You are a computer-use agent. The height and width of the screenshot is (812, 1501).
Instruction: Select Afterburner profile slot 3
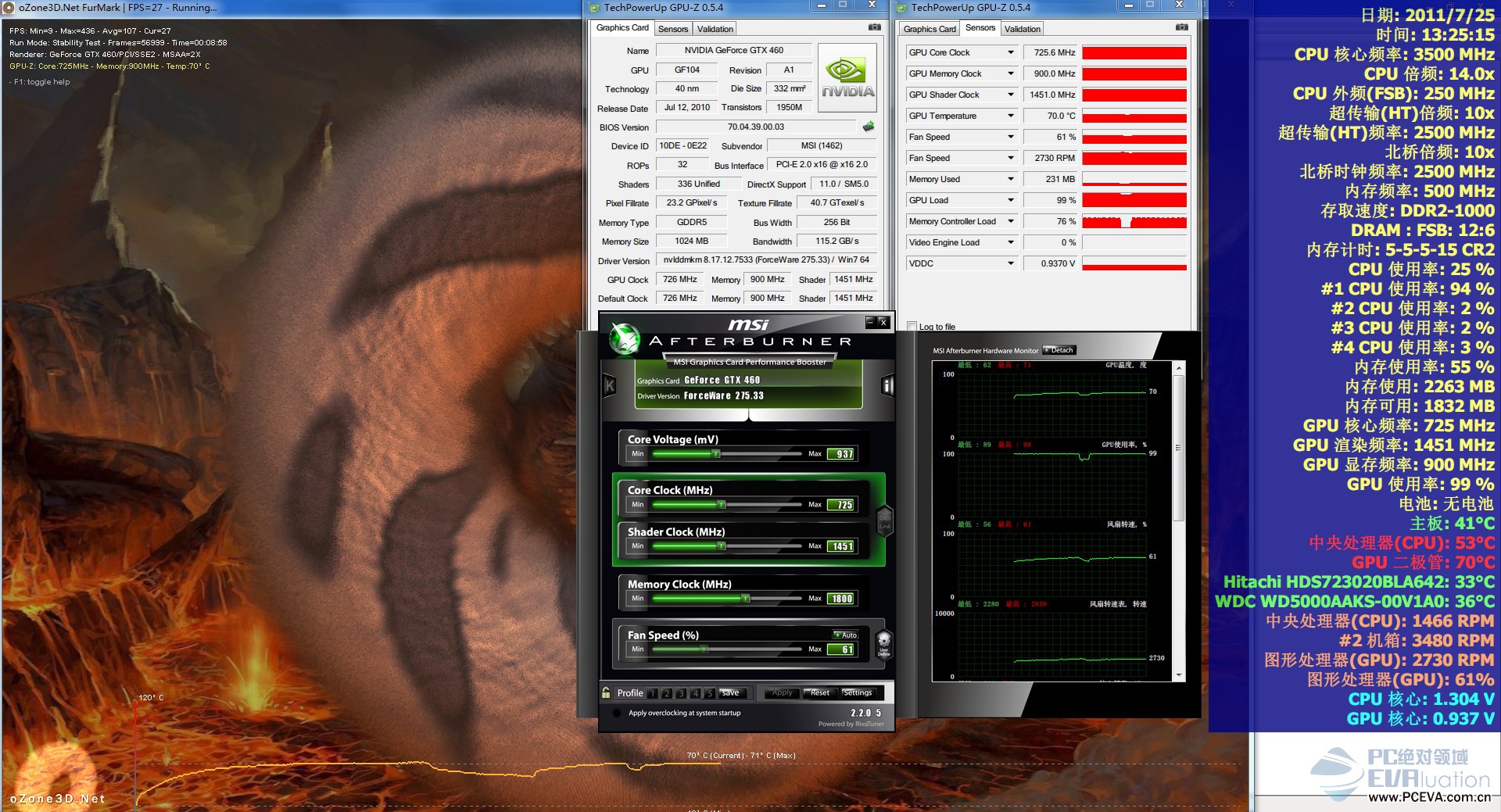(681, 693)
